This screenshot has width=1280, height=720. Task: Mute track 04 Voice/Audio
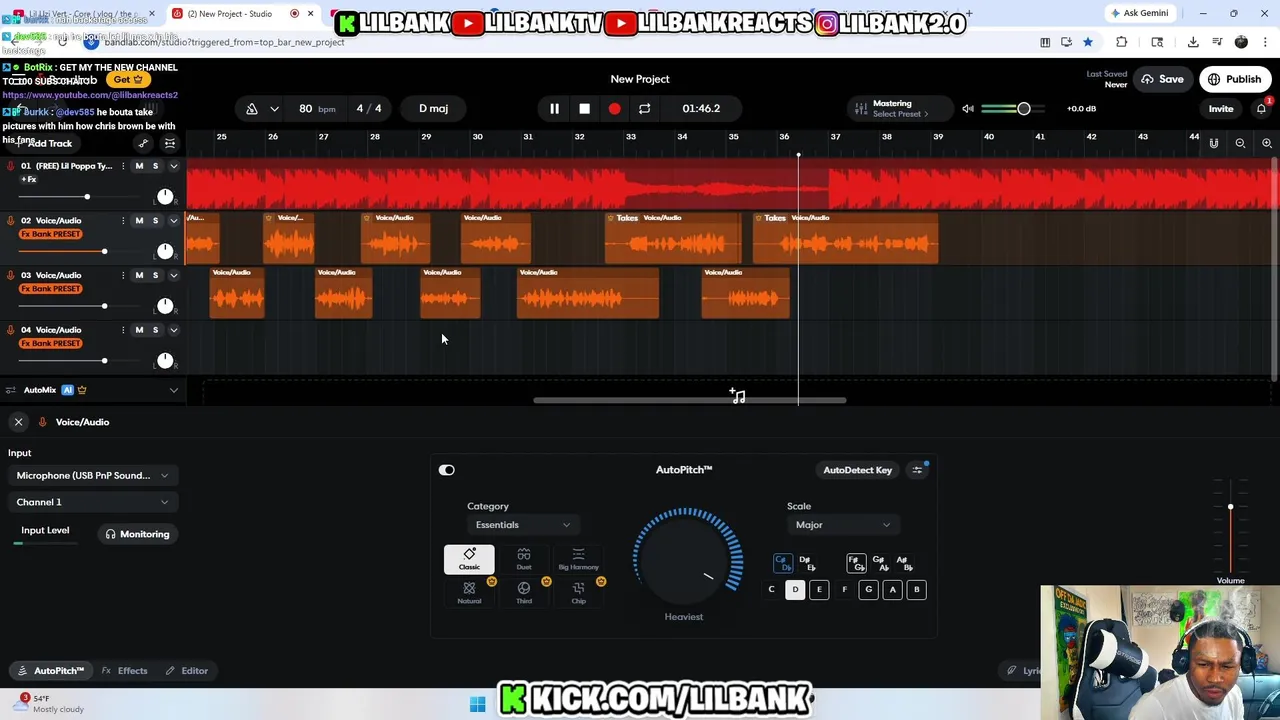[x=139, y=329]
